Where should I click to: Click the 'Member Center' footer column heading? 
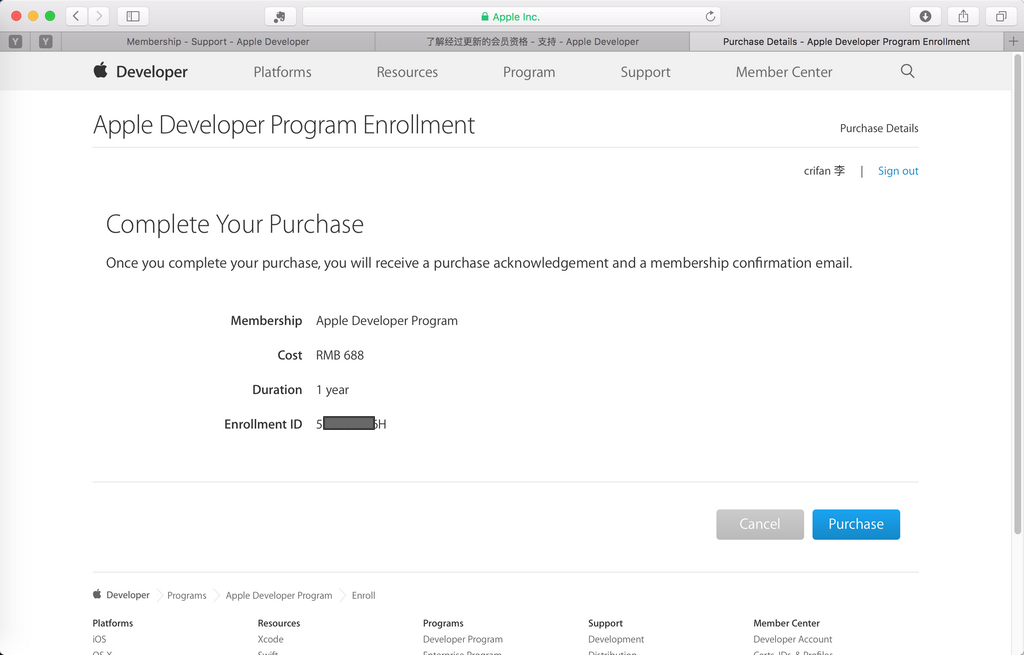pyautogui.click(x=786, y=623)
